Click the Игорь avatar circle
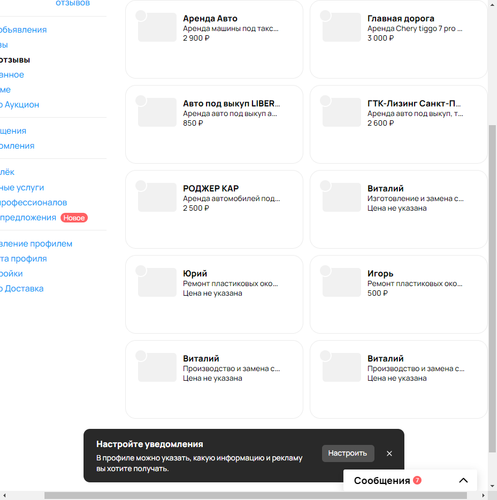Image resolution: width=497 pixels, height=500 pixels. 325,270
